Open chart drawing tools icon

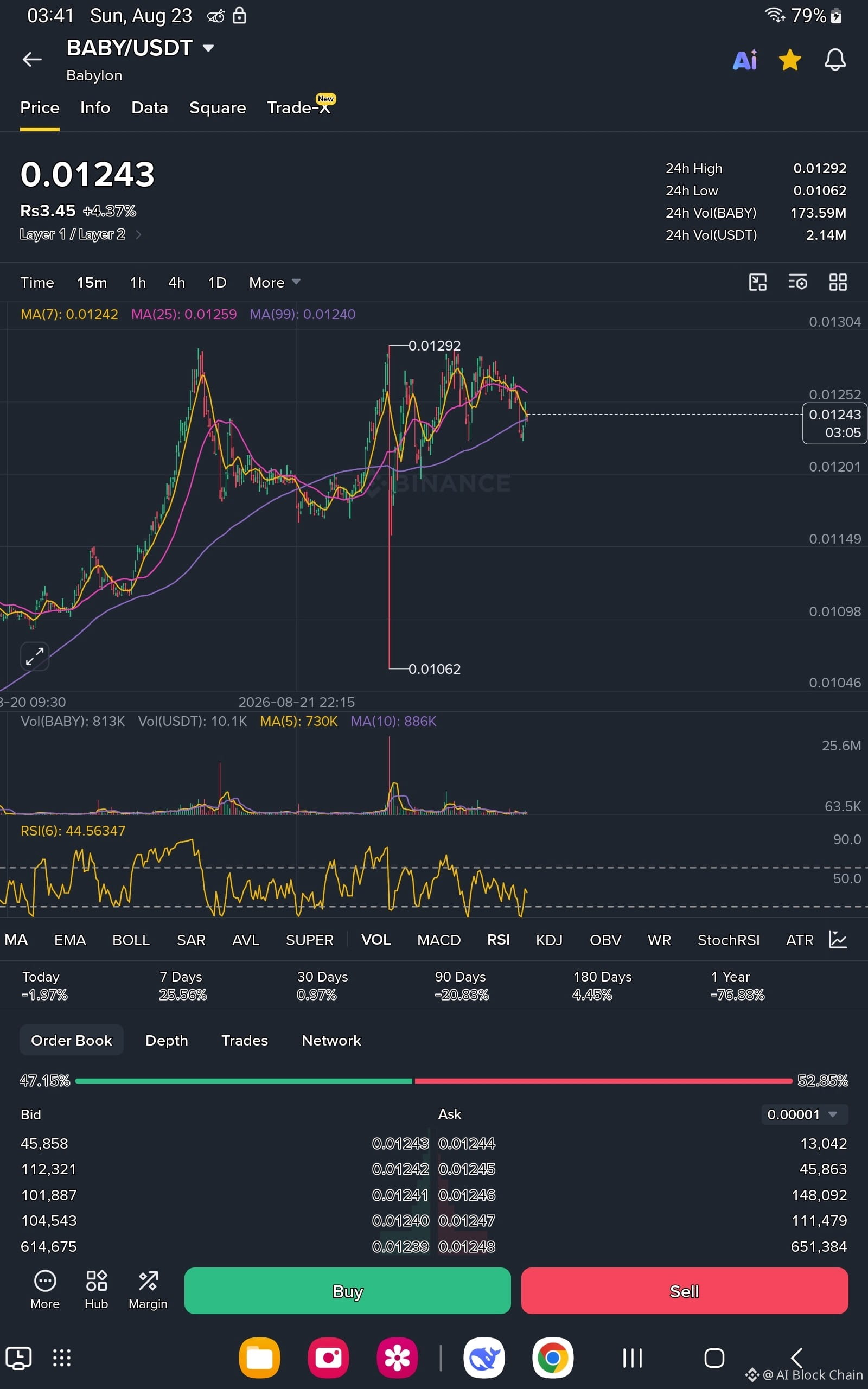click(758, 282)
